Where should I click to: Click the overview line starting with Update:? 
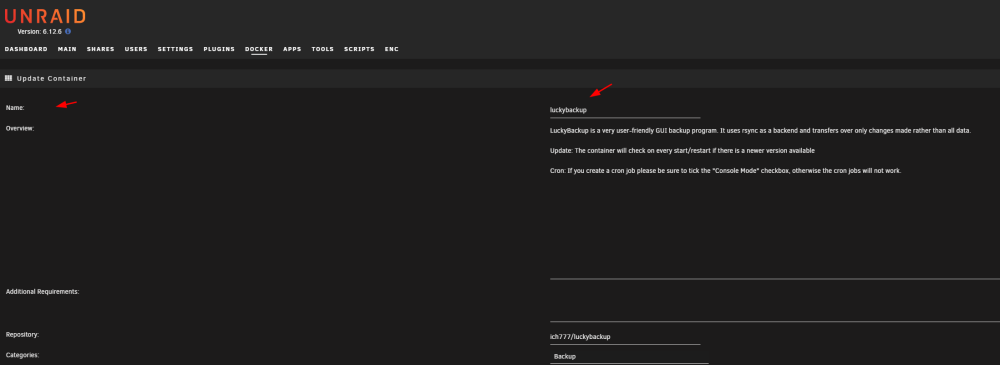pyautogui.click(x=682, y=151)
